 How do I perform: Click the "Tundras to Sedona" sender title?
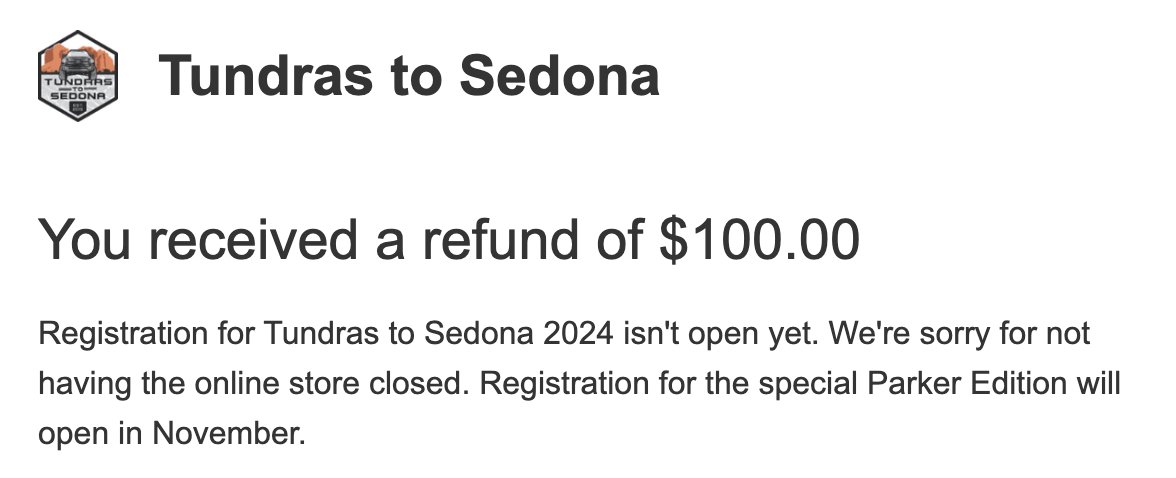(409, 76)
